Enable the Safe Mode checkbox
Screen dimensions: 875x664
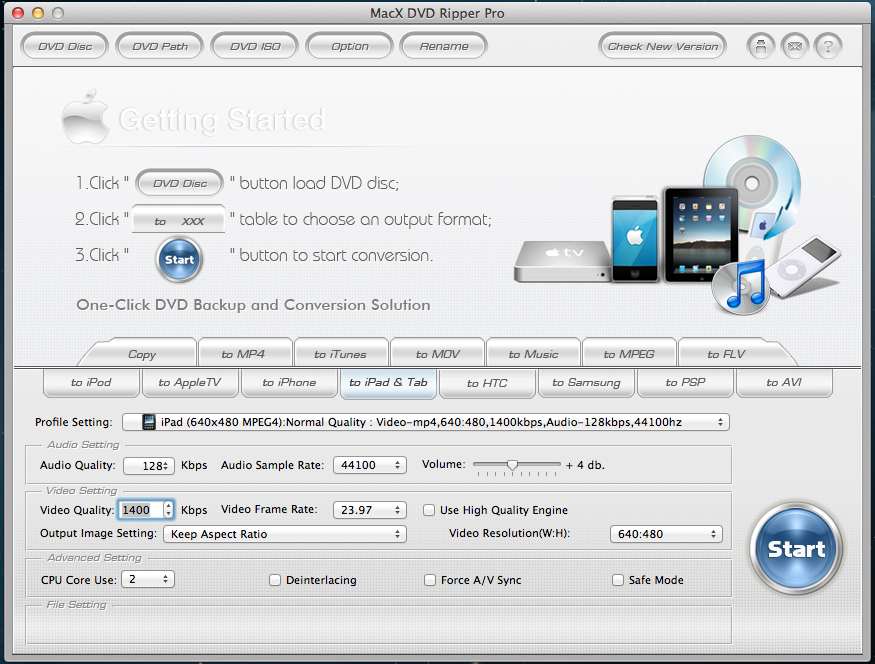(x=618, y=580)
